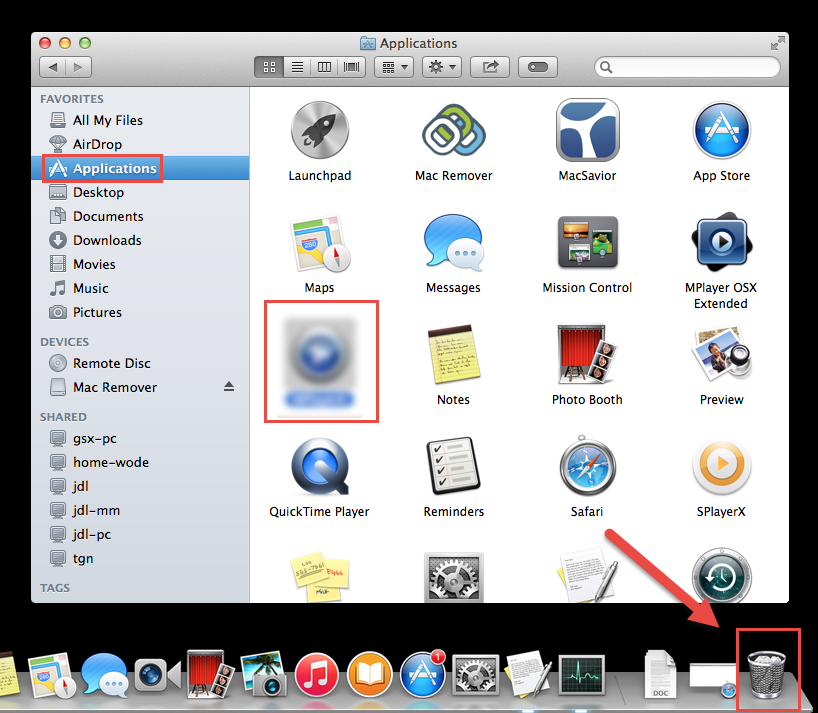The height and width of the screenshot is (713, 818).
Task: Open the item arrangement dropdown
Action: (x=394, y=67)
